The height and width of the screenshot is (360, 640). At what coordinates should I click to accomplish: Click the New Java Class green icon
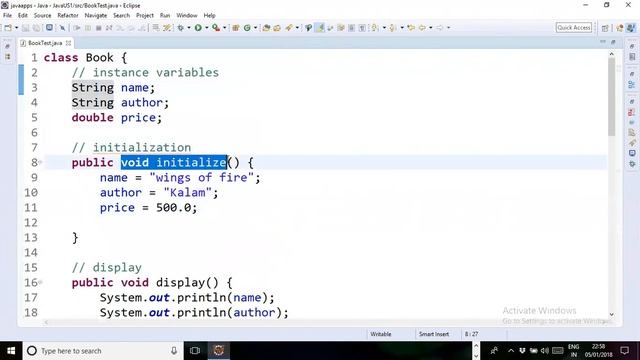click(x=247, y=28)
